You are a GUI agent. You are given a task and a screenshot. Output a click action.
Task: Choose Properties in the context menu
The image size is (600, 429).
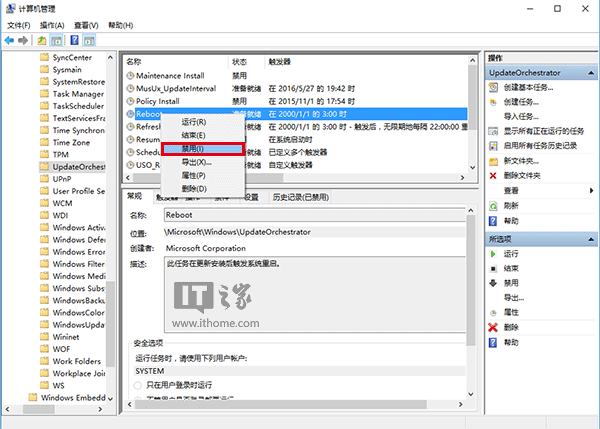click(195, 175)
